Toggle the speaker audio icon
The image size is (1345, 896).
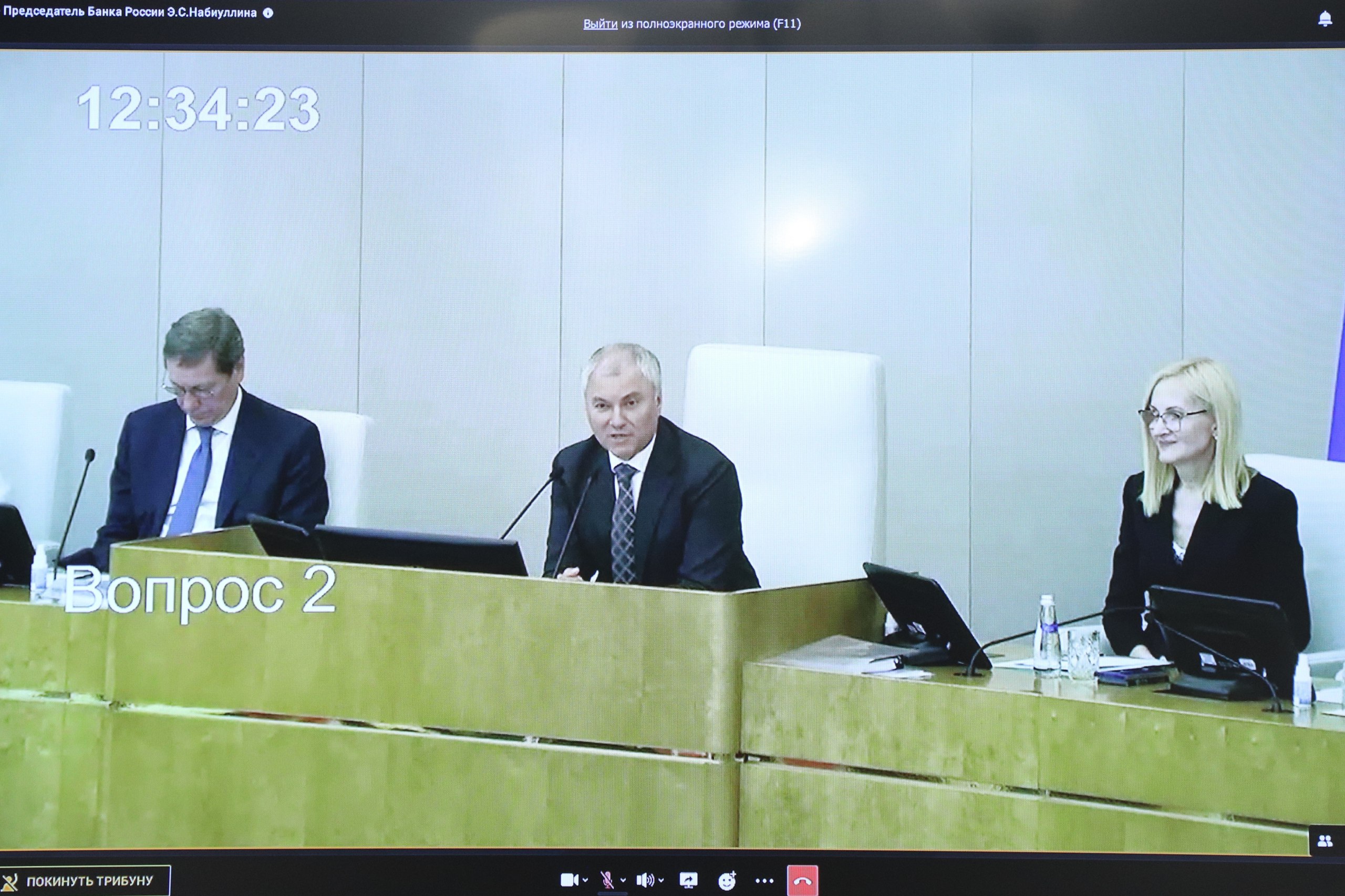point(644,881)
